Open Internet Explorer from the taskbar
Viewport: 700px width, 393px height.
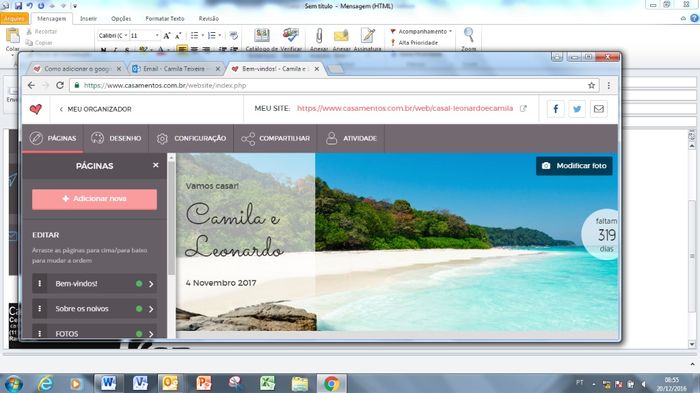coord(45,383)
